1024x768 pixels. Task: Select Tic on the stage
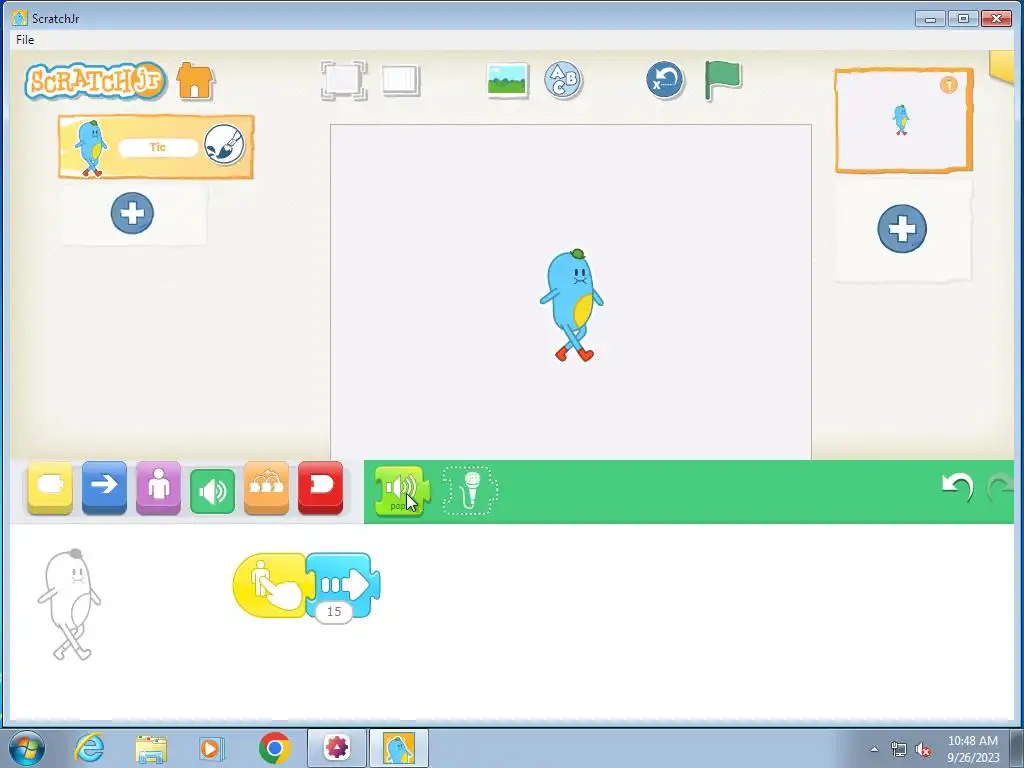click(572, 305)
